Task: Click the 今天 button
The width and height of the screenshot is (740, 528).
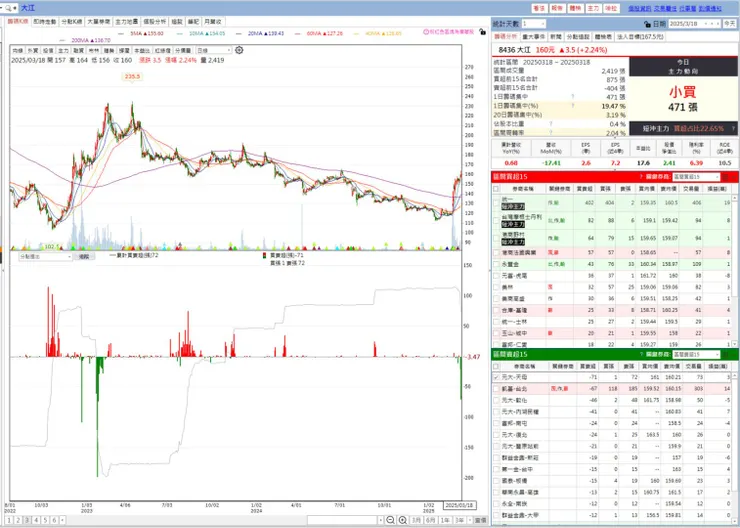Action: [x=729, y=24]
